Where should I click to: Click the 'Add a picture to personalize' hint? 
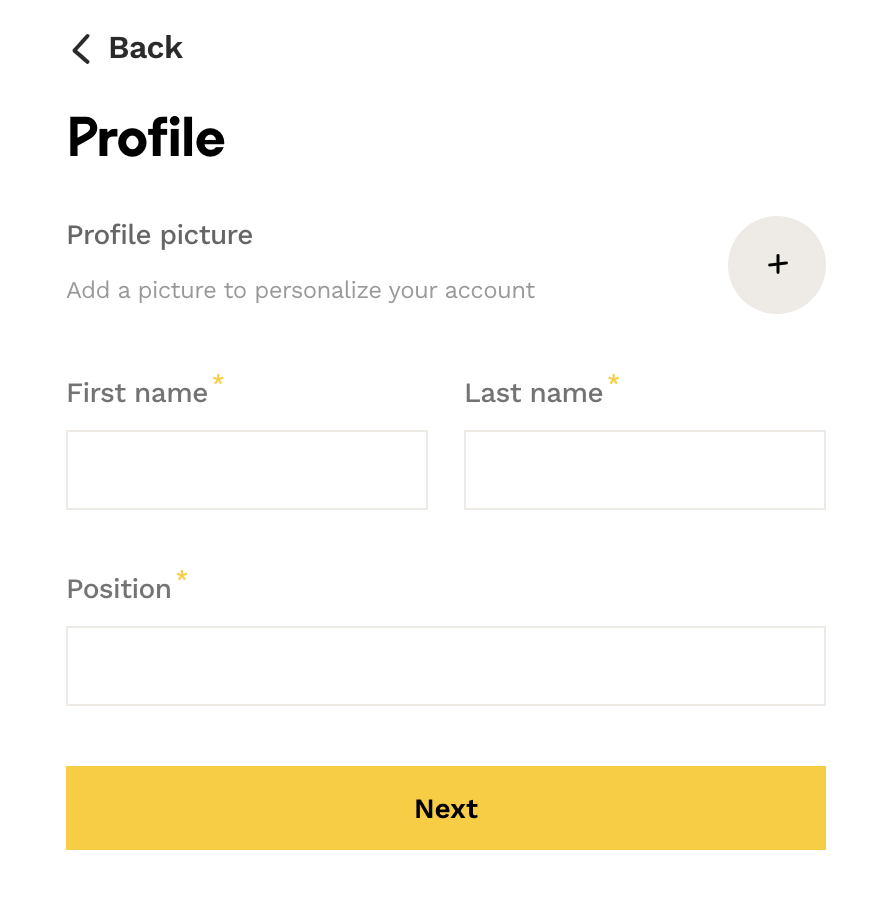pos(300,291)
